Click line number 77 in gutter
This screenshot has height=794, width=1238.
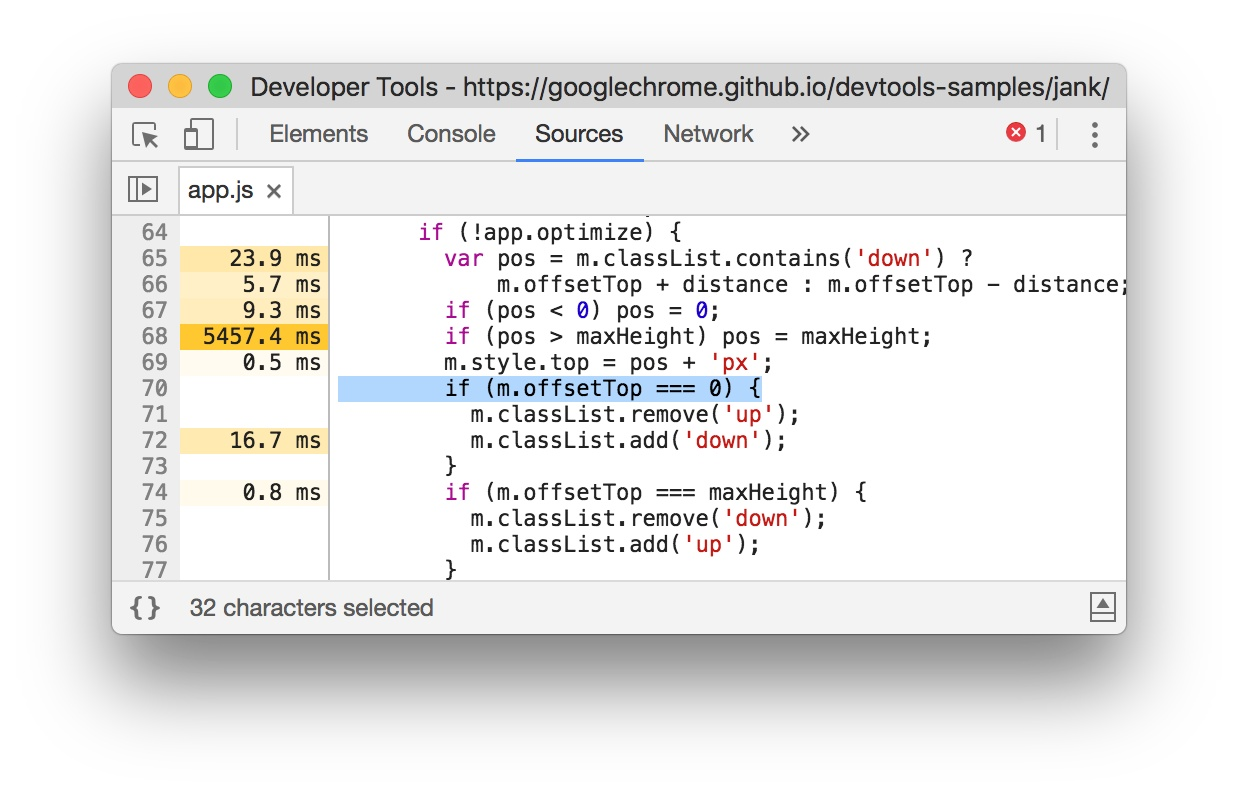[154, 569]
